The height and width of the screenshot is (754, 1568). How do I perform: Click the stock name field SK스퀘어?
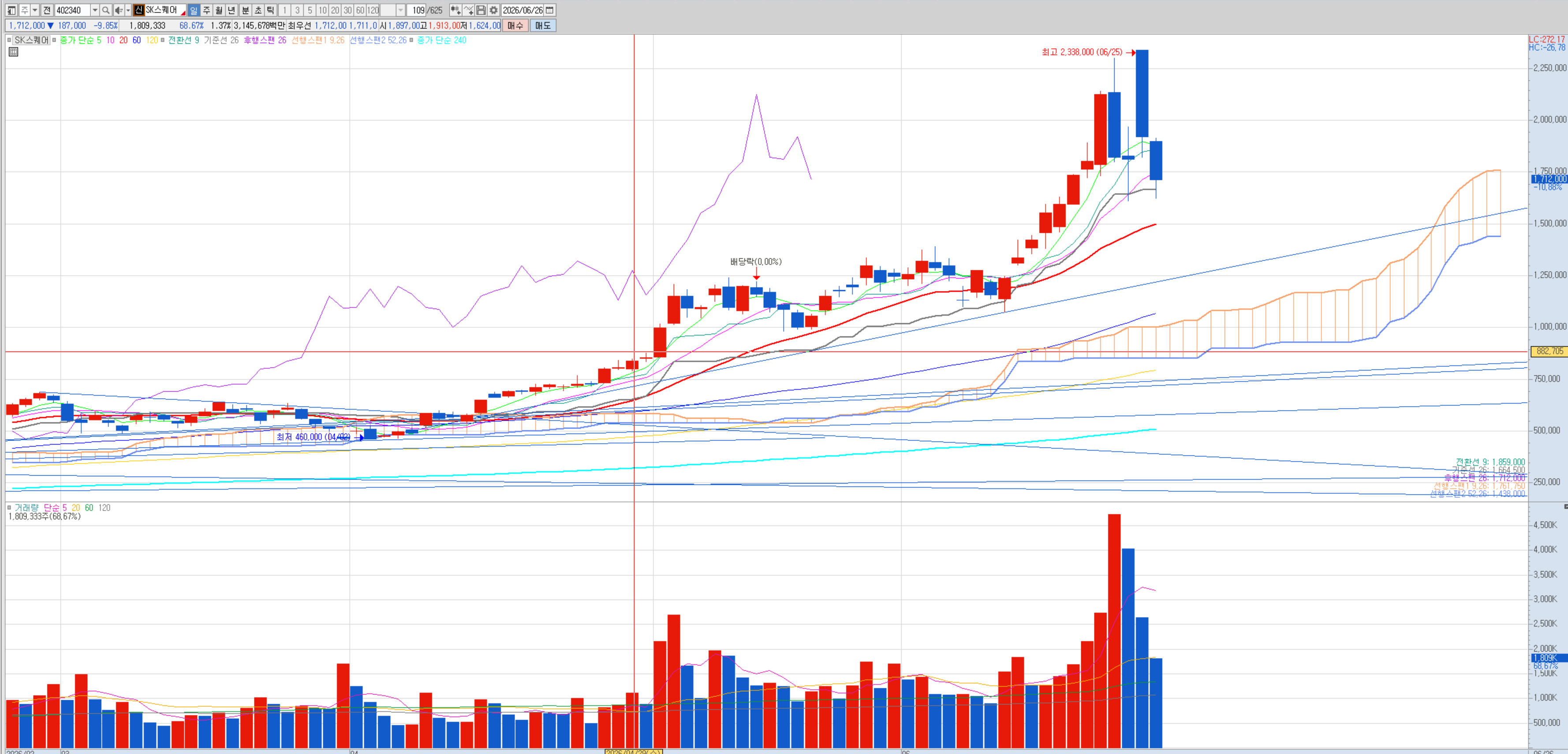165,10
